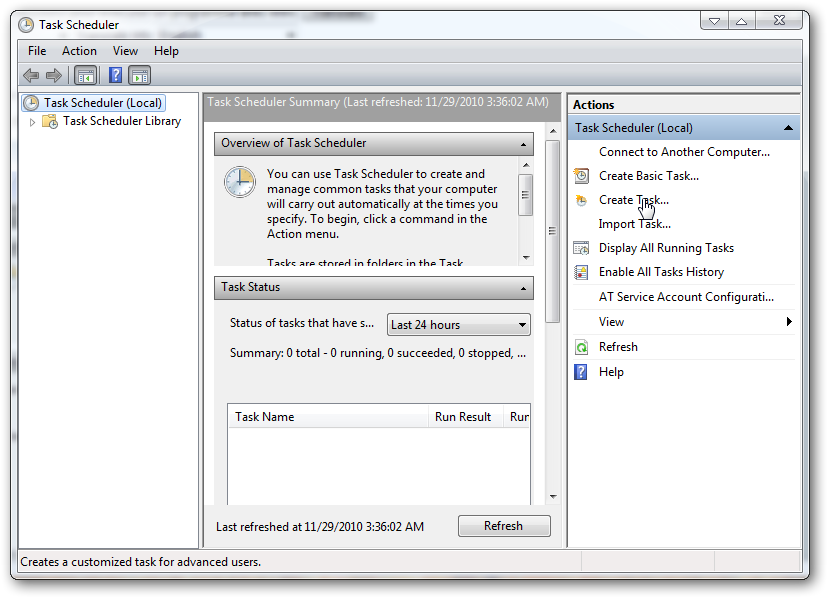Click the View submenu arrow in Actions

coord(789,322)
